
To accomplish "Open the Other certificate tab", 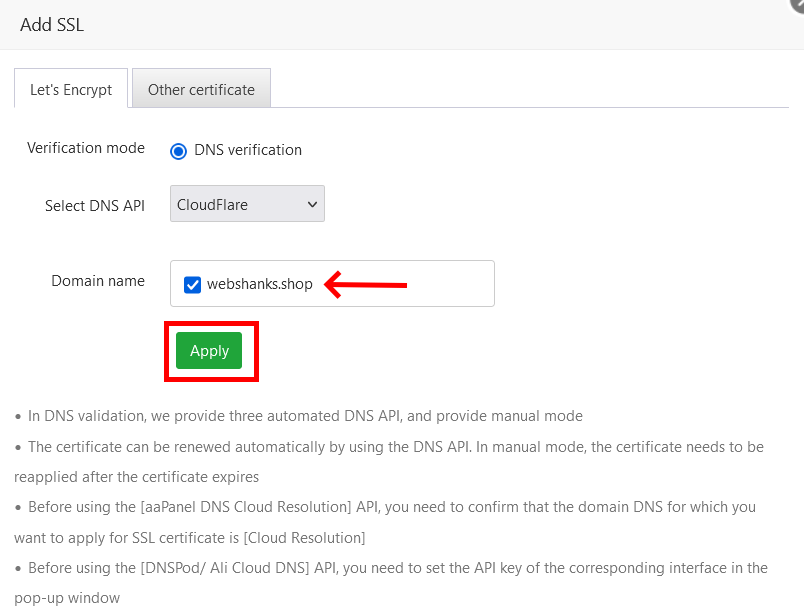I will pyautogui.click(x=201, y=88).
